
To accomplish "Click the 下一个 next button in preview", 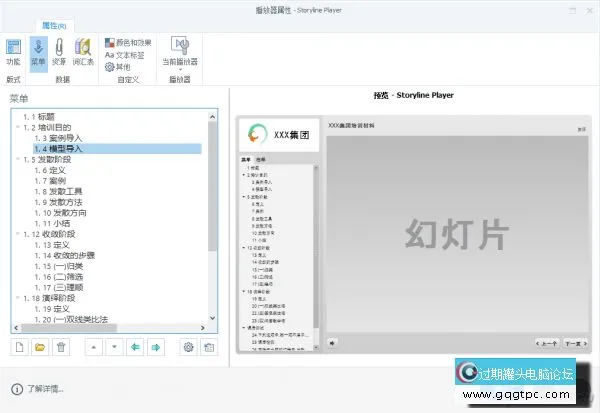I will point(576,343).
